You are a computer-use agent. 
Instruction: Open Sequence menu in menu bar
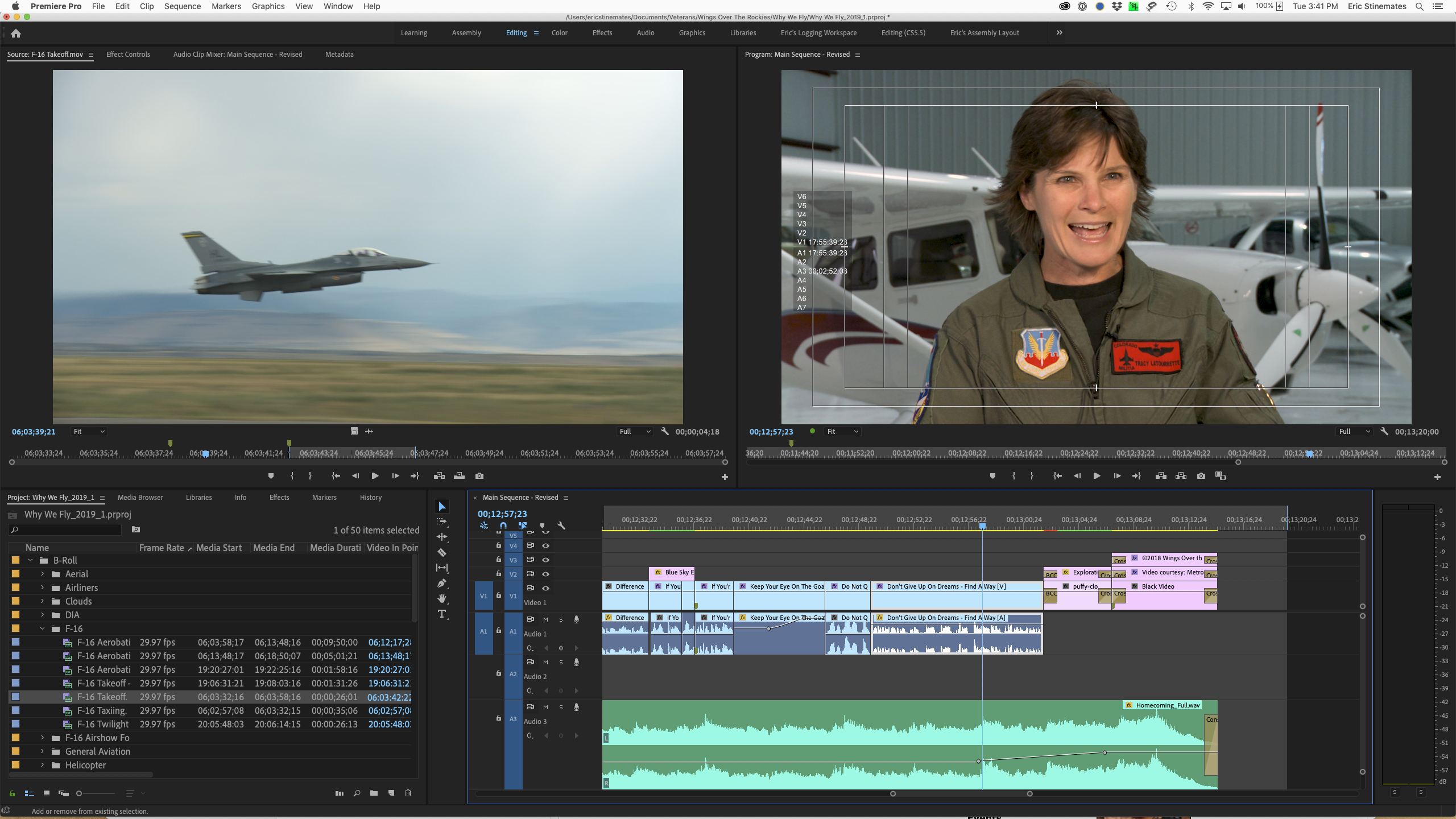click(182, 6)
